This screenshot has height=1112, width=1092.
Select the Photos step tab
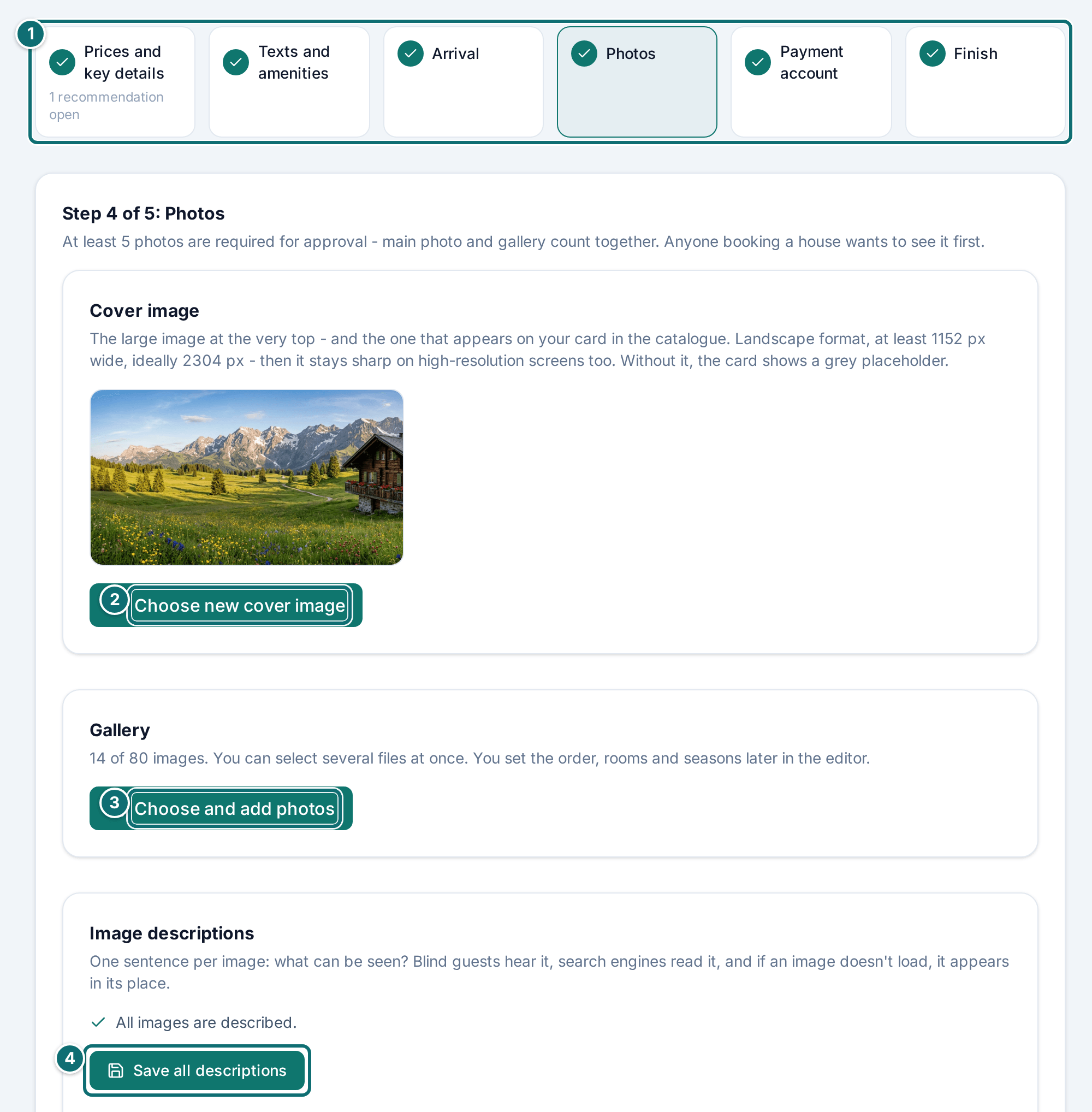(x=637, y=82)
